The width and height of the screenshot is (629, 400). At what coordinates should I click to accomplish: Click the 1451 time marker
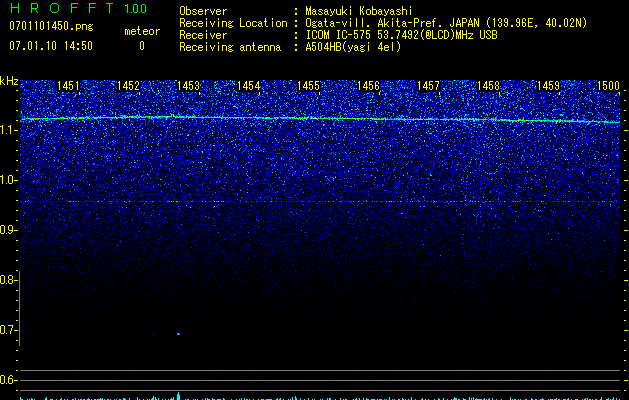[68, 86]
